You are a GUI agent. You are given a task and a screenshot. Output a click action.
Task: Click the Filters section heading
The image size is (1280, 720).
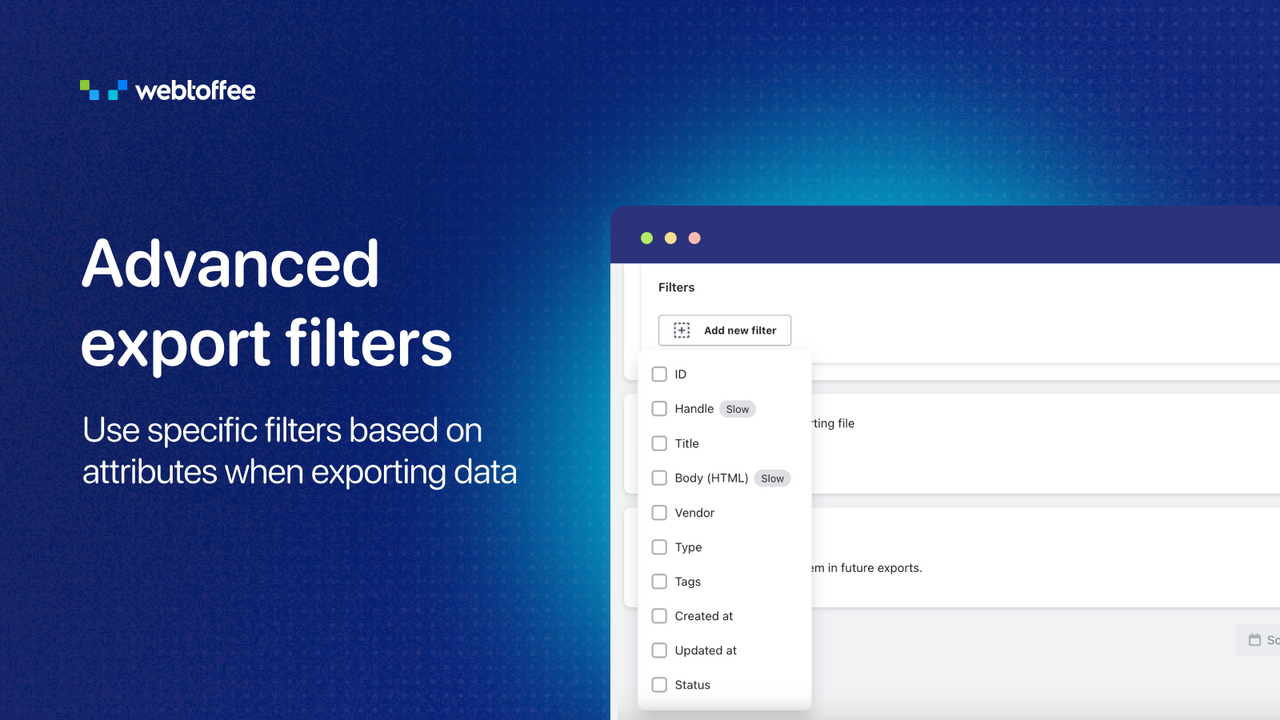[x=676, y=287]
